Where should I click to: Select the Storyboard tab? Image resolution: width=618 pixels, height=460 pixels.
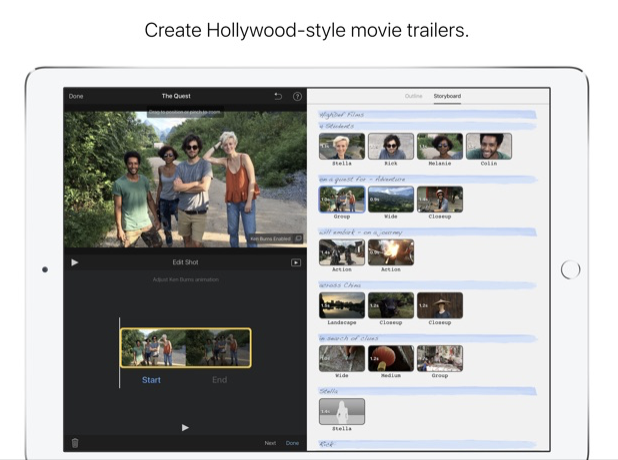coord(447,96)
